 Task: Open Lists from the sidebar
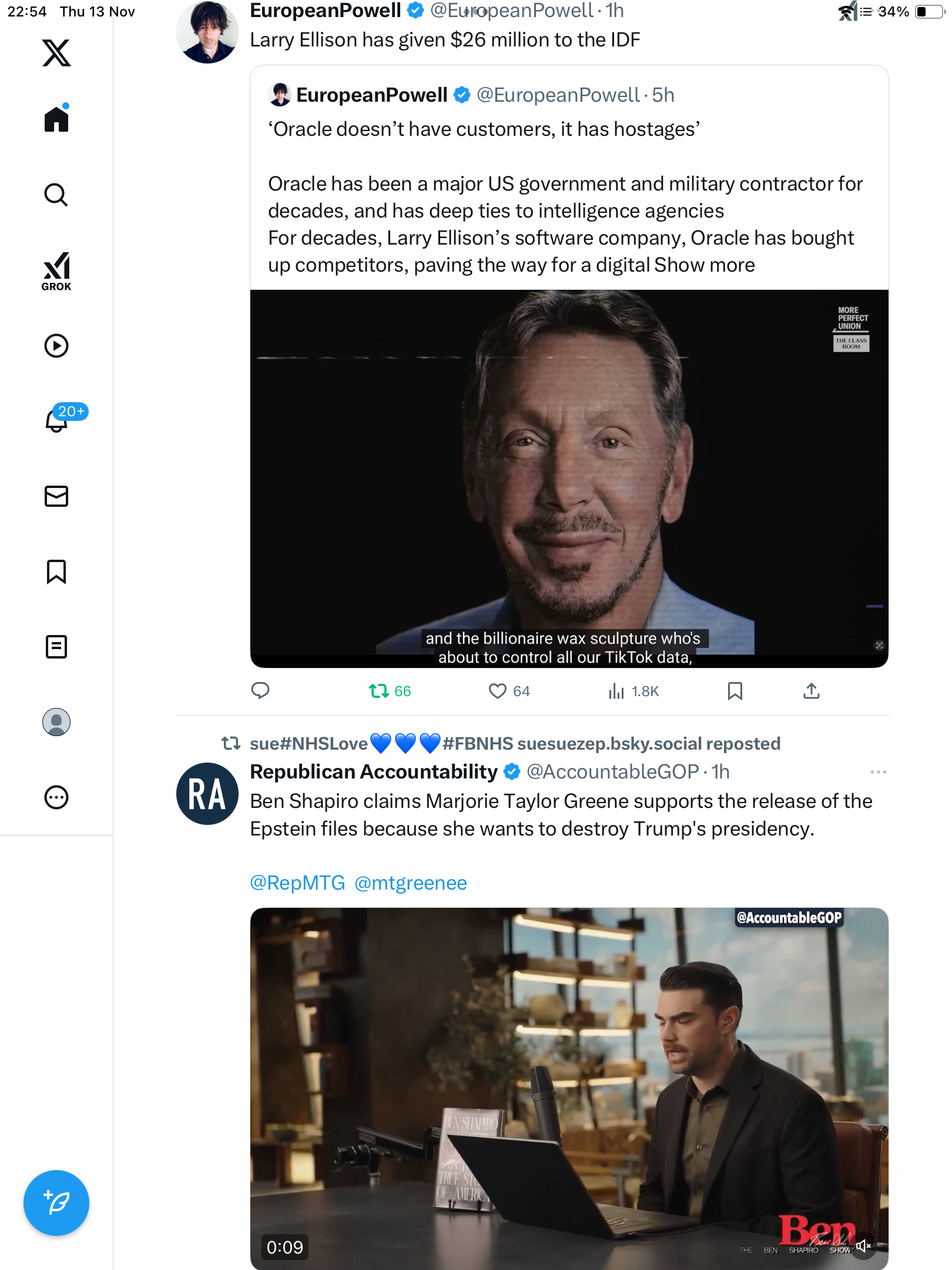(56, 647)
